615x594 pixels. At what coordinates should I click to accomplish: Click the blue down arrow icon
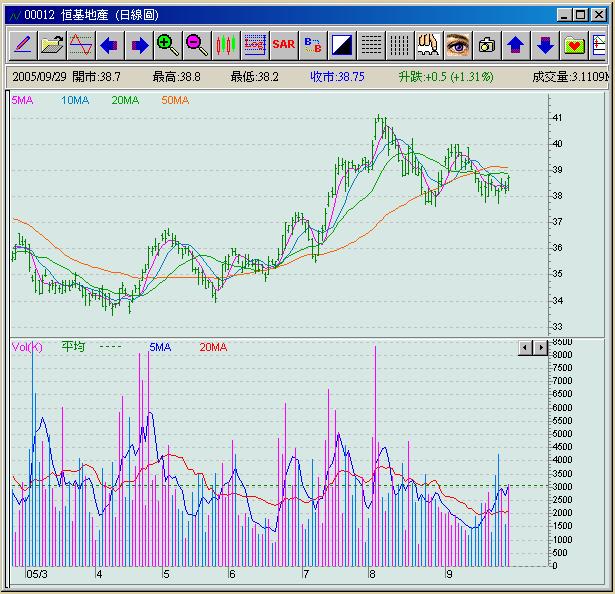pos(545,45)
